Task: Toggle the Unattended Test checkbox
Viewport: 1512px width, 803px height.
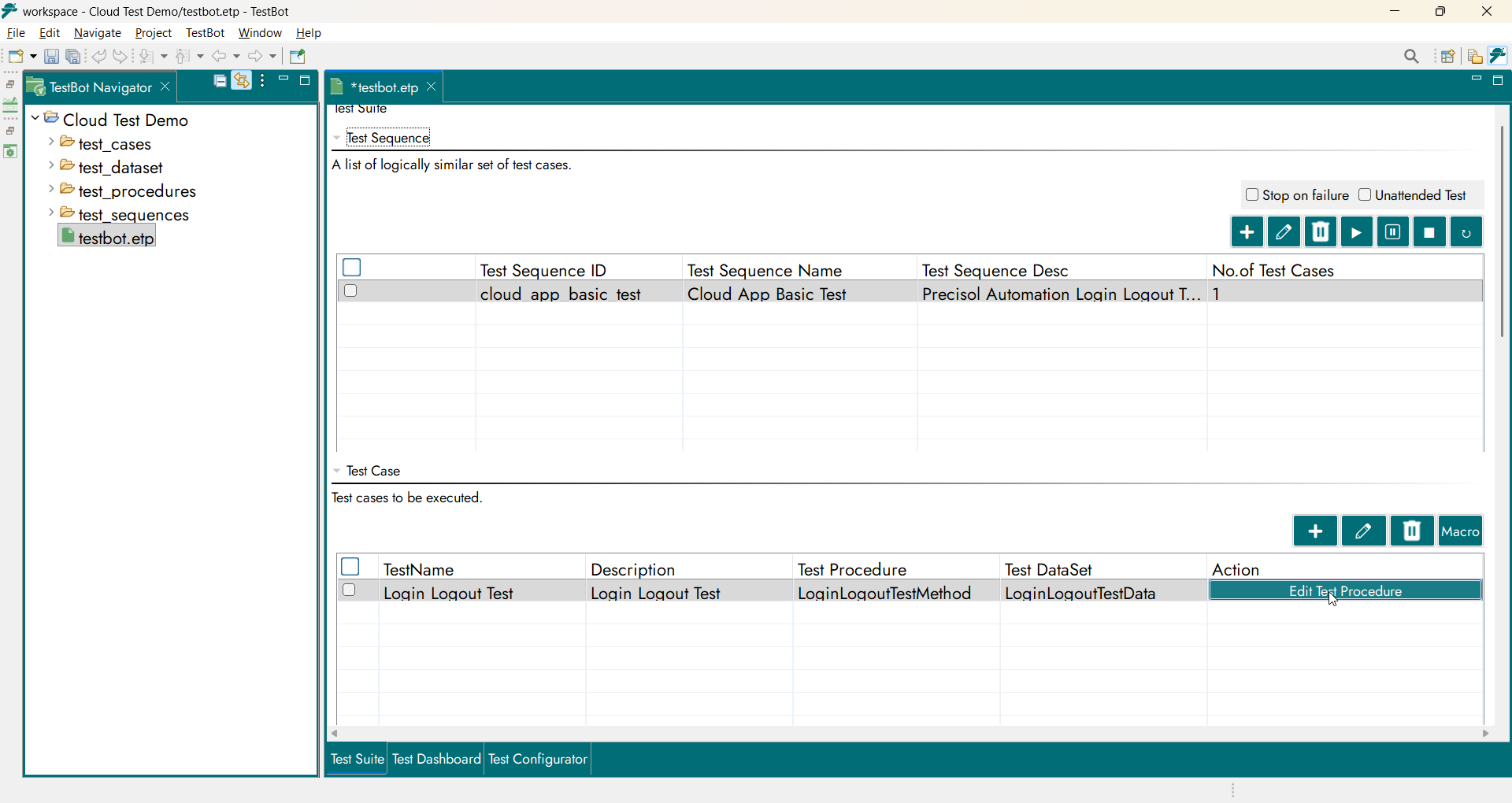Action: click(1365, 194)
